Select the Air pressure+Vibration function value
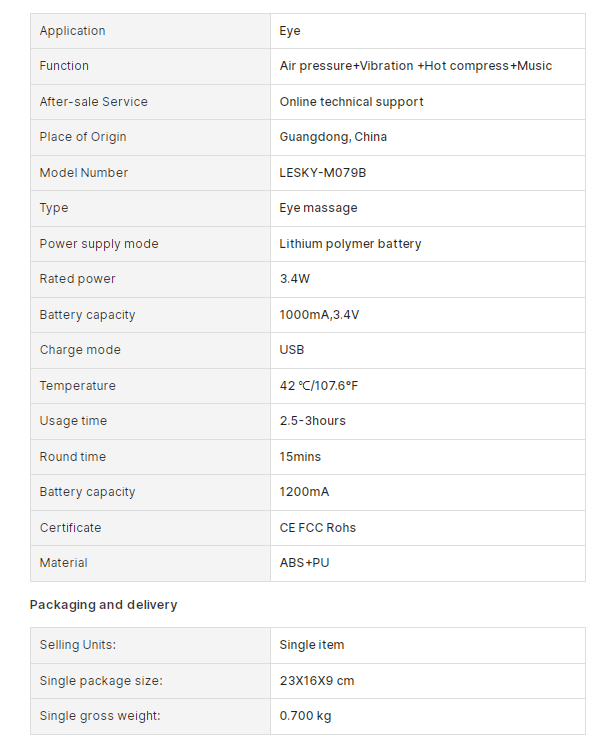 point(416,66)
